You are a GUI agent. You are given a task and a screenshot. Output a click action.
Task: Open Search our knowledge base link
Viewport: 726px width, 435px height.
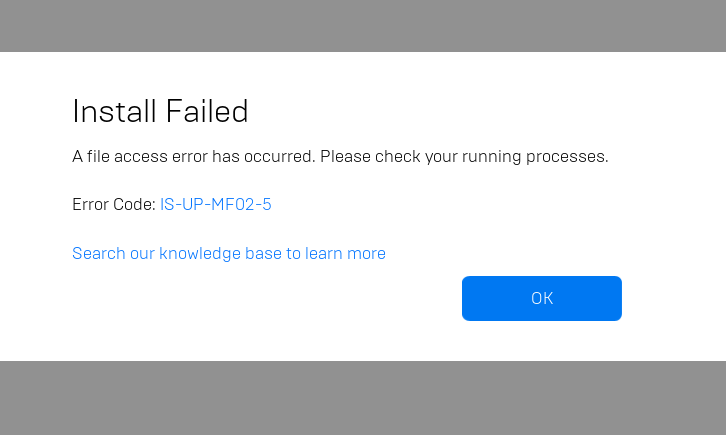pos(229,254)
